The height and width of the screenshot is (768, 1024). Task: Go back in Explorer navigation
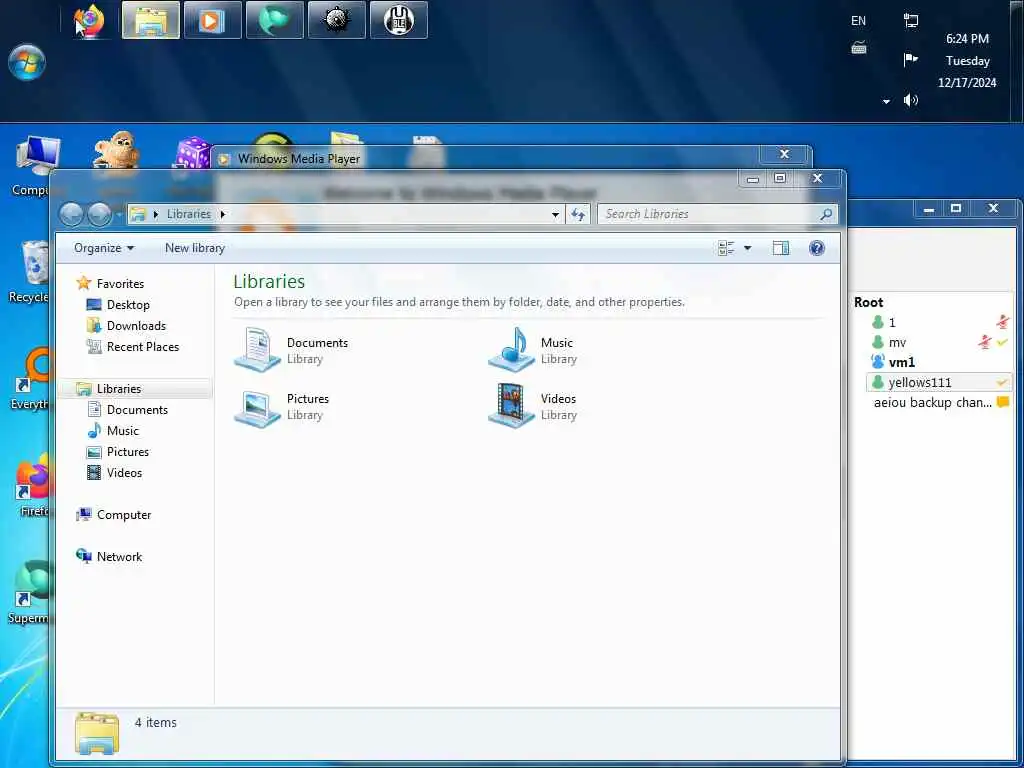(71, 214)
